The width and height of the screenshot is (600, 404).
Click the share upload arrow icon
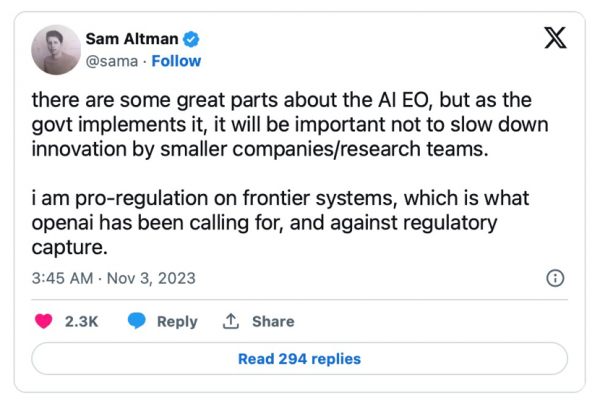coord(231,321)
